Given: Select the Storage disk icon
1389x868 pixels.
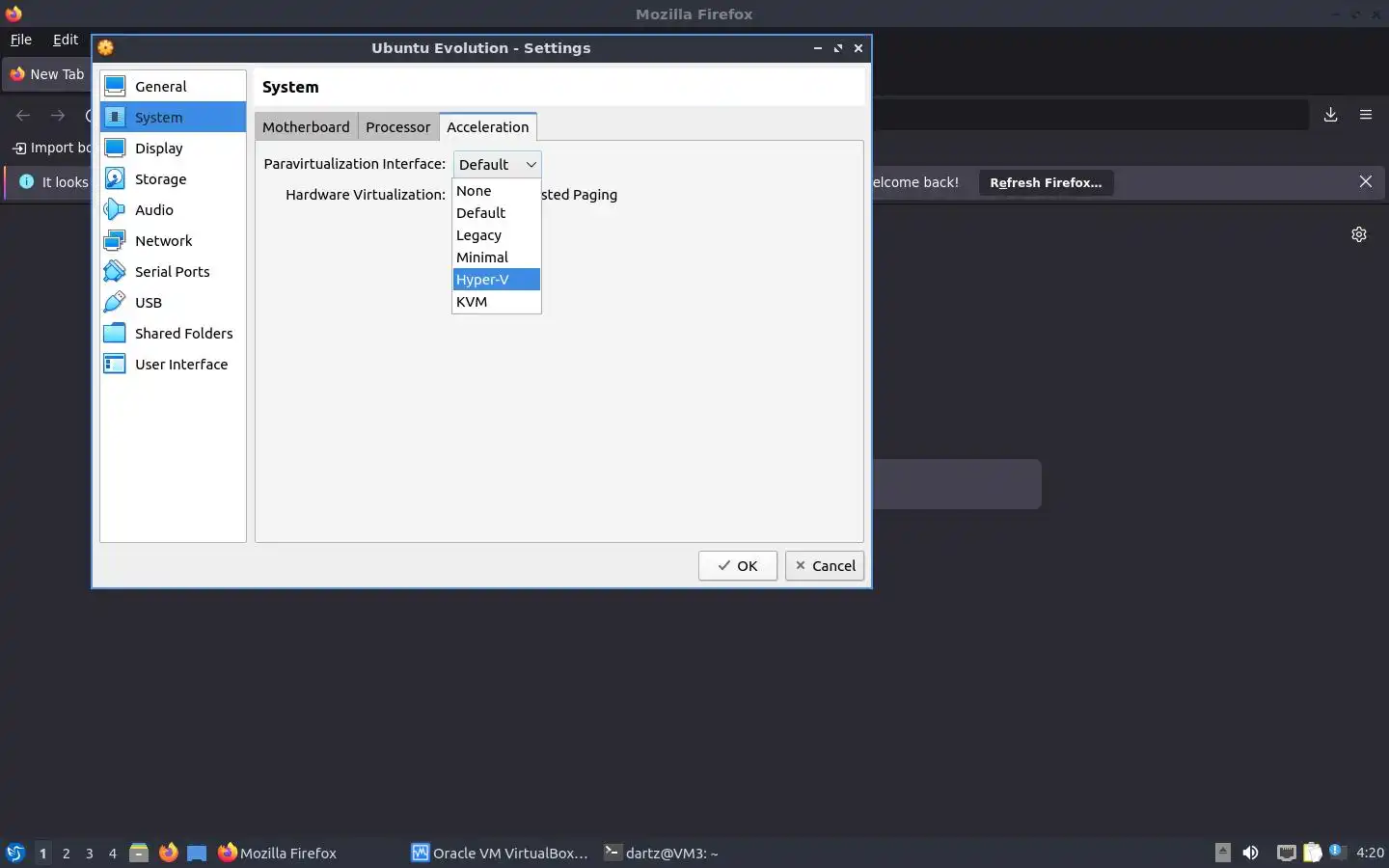Looking at the screenshot, I should click(115, 178).
